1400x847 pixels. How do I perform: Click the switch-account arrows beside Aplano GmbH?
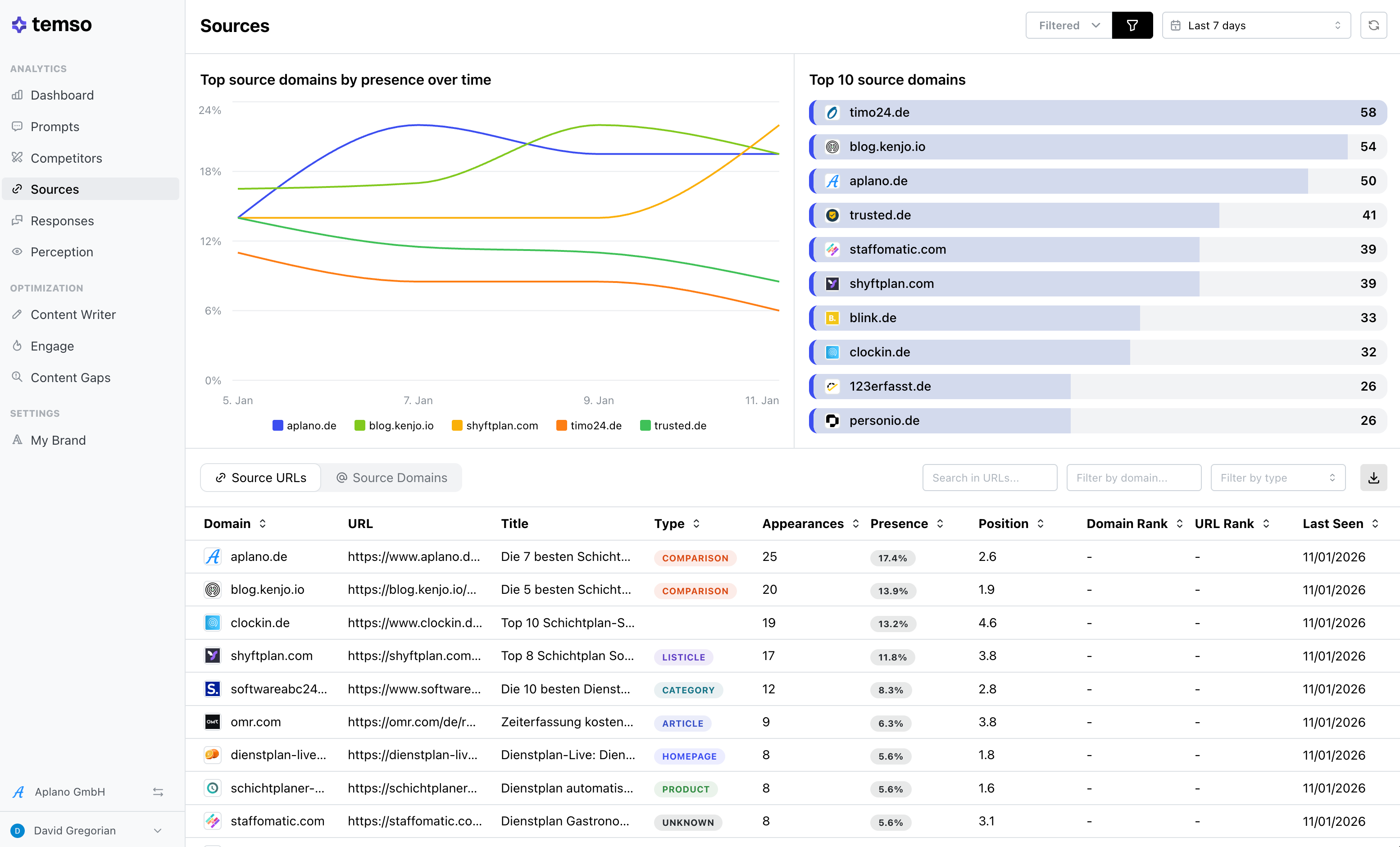pyautogui.click(x=158, y=792)
